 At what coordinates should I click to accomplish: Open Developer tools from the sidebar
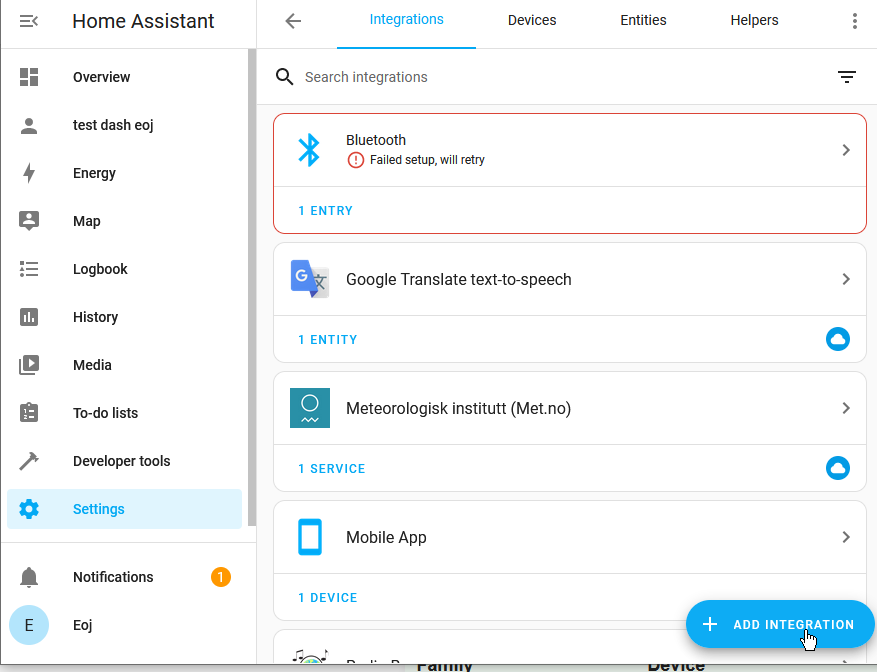[124, 461]
